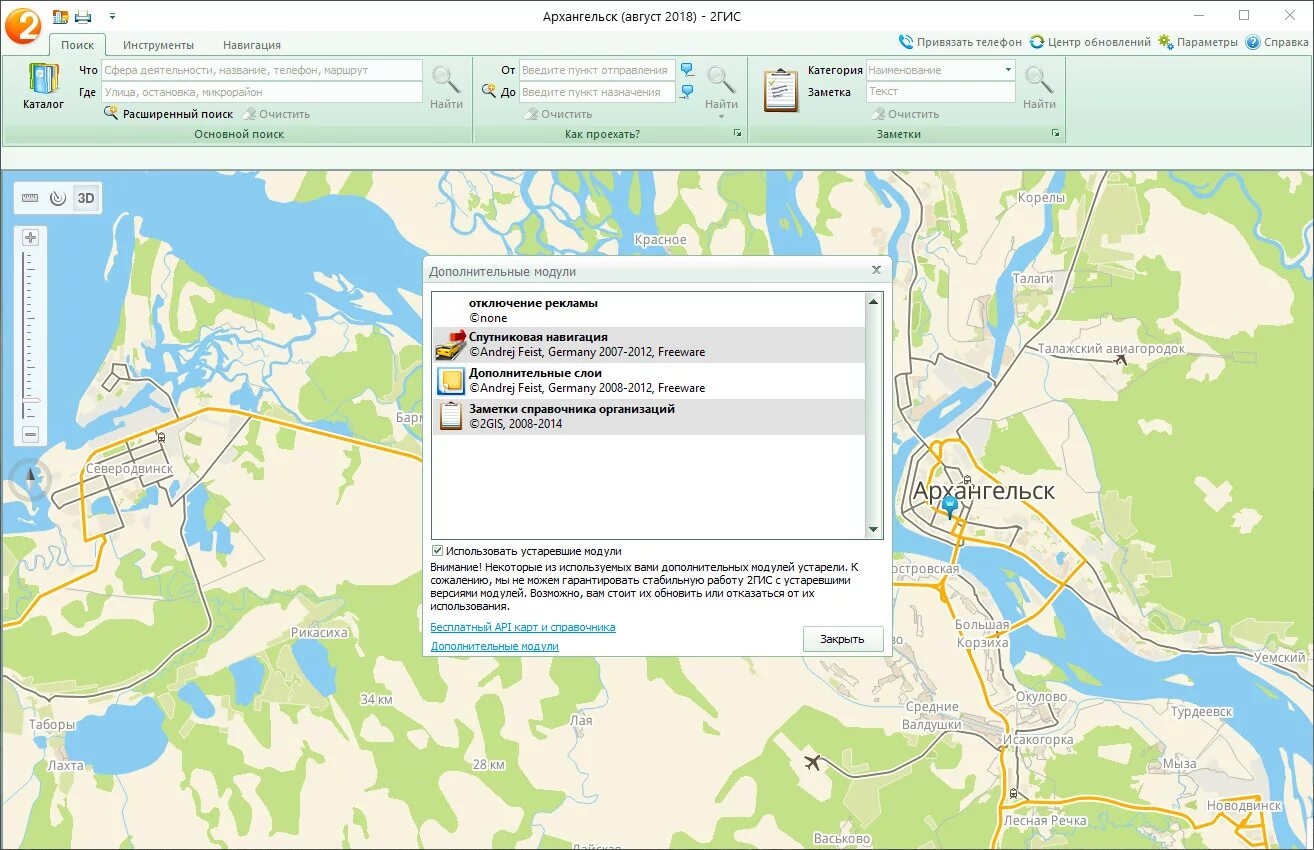1314x850 pixels.
Task: Open Параметры settings
Action: (x=1198, y=42)
